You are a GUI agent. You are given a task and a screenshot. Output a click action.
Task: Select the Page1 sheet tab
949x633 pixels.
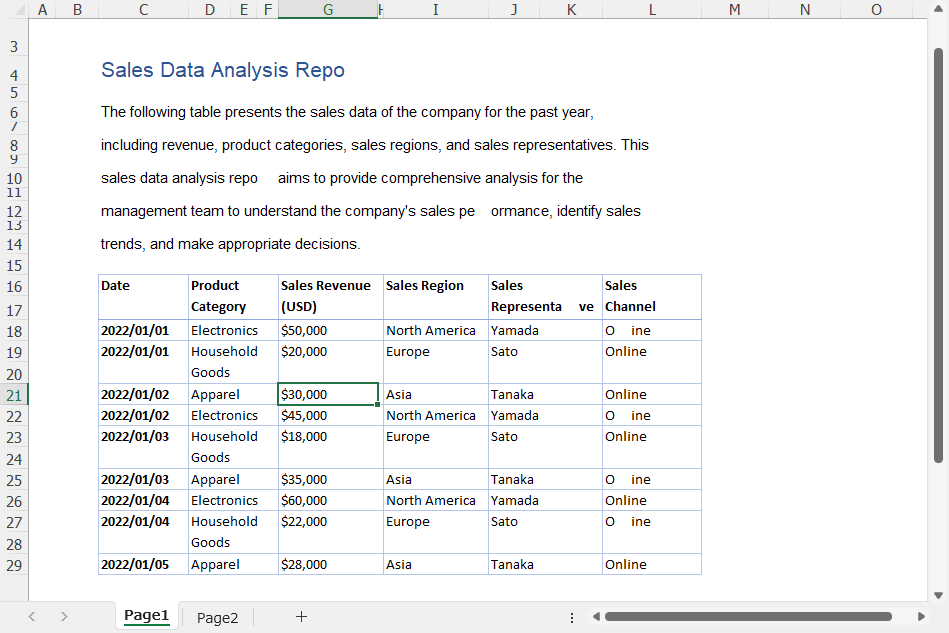tap(146, 616)
